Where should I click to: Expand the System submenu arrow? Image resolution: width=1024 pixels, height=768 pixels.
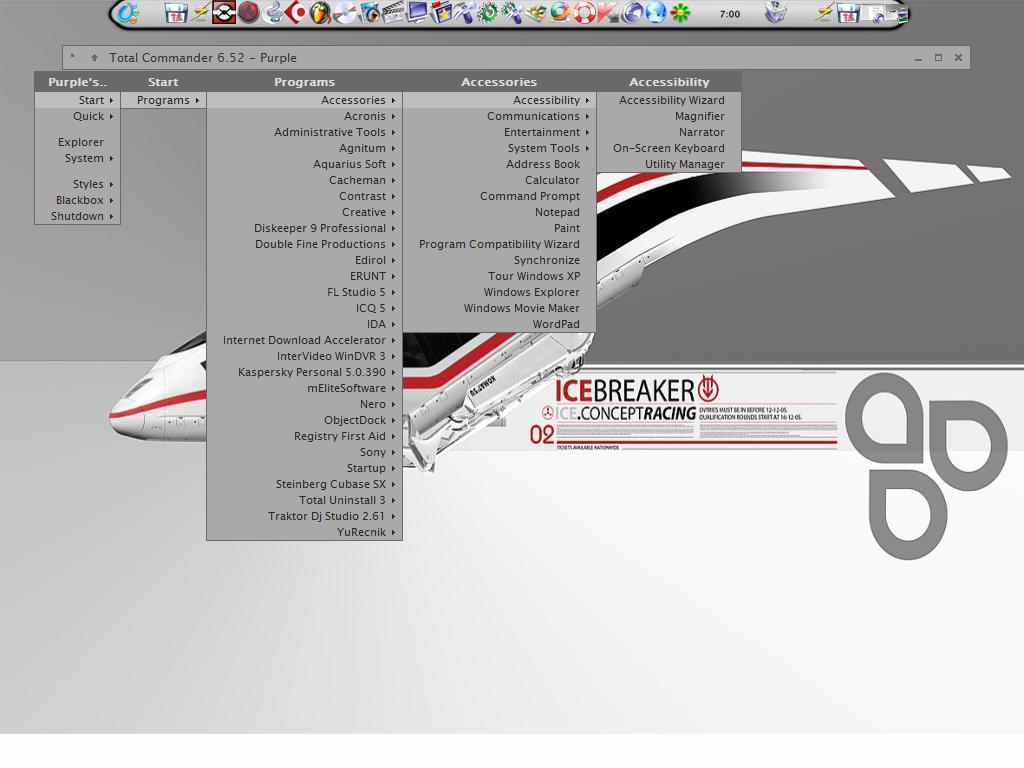[x=111, y=158]
